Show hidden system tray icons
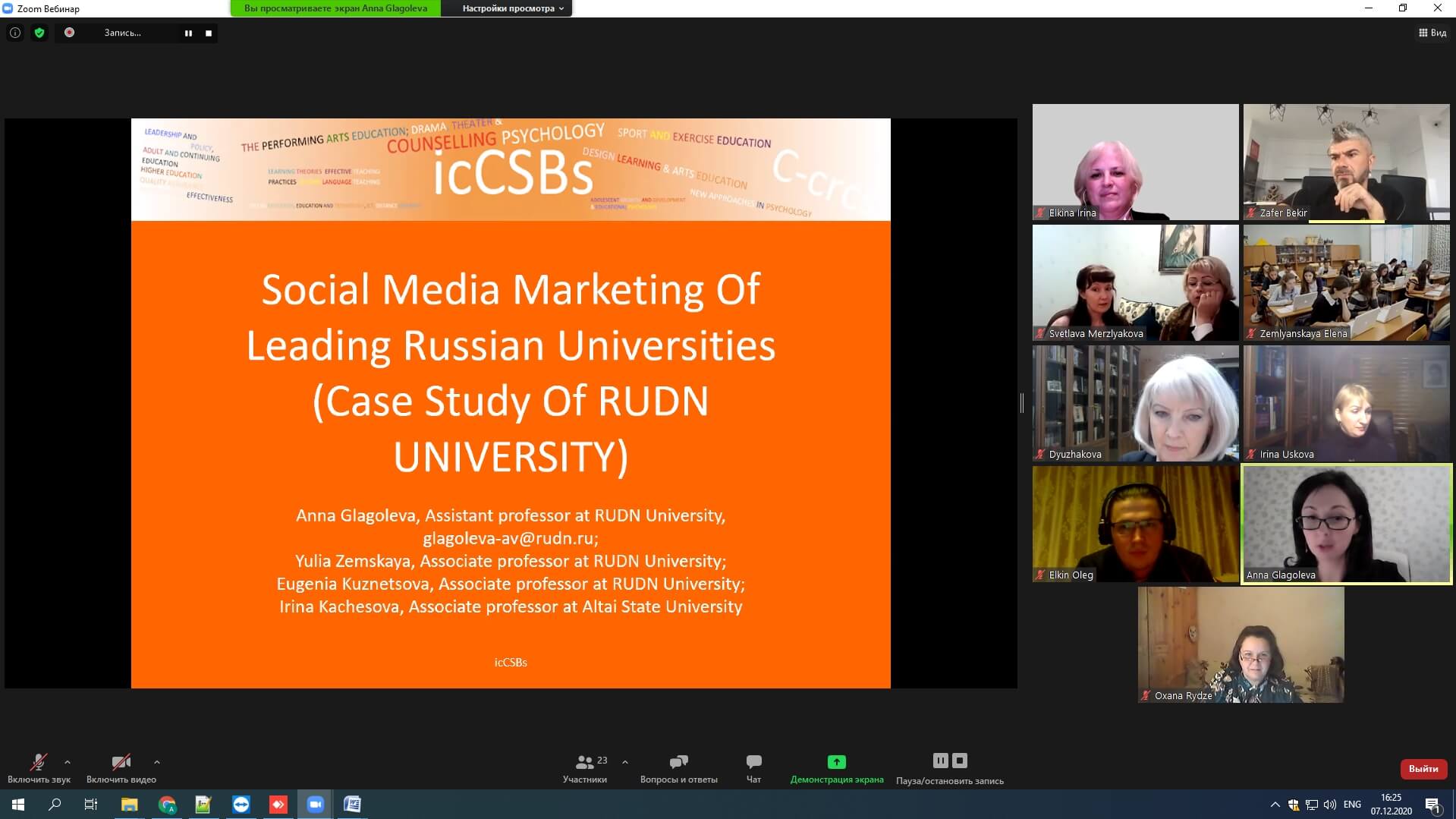 coord(1275,804)
